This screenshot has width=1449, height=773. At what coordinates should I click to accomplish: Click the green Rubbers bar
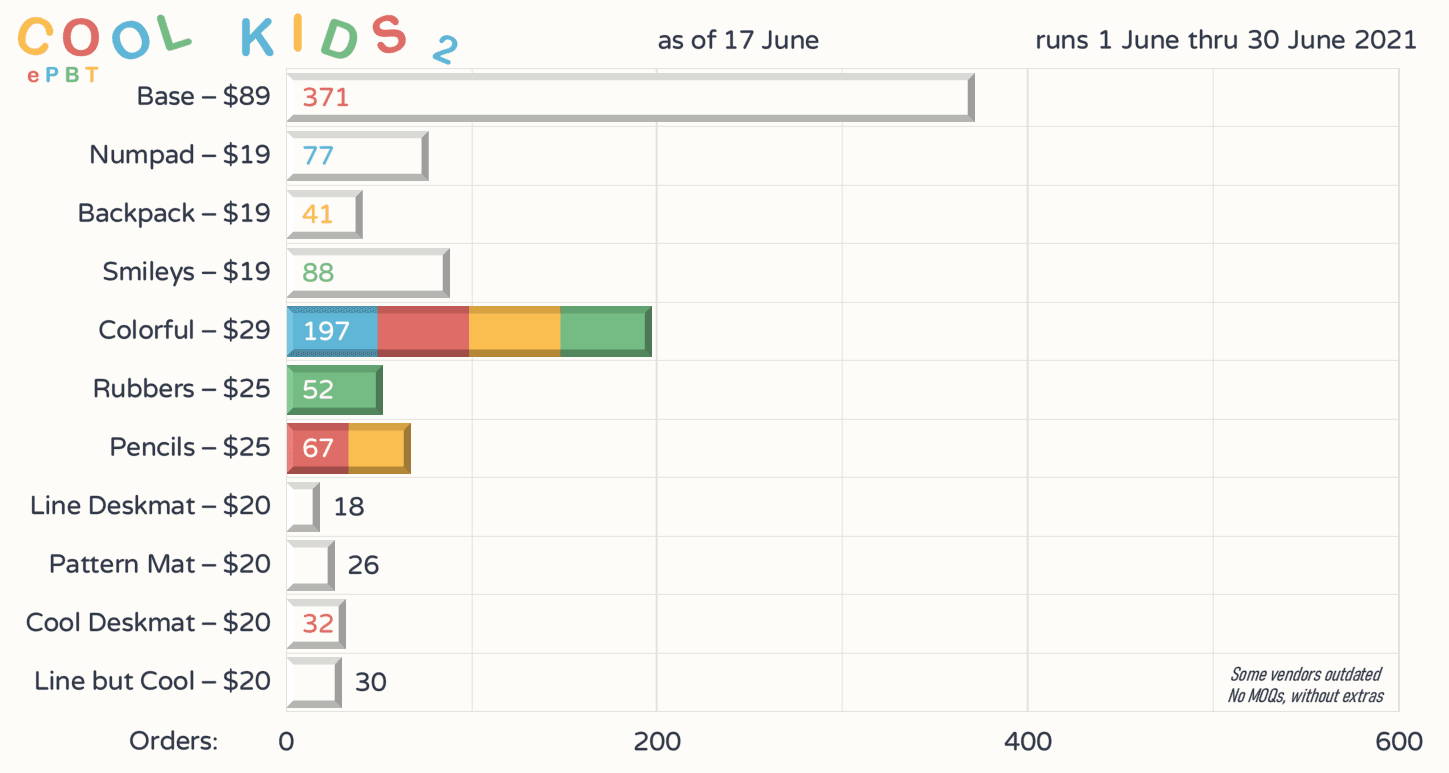(x=334, y=389)
